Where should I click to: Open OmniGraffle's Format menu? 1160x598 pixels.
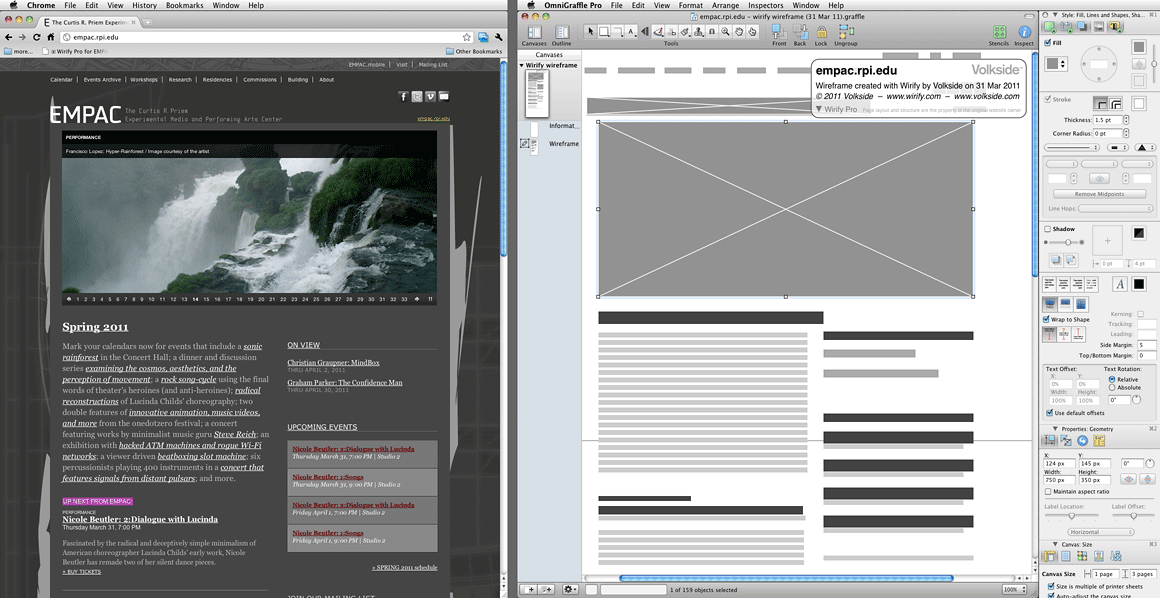(690, 5)
